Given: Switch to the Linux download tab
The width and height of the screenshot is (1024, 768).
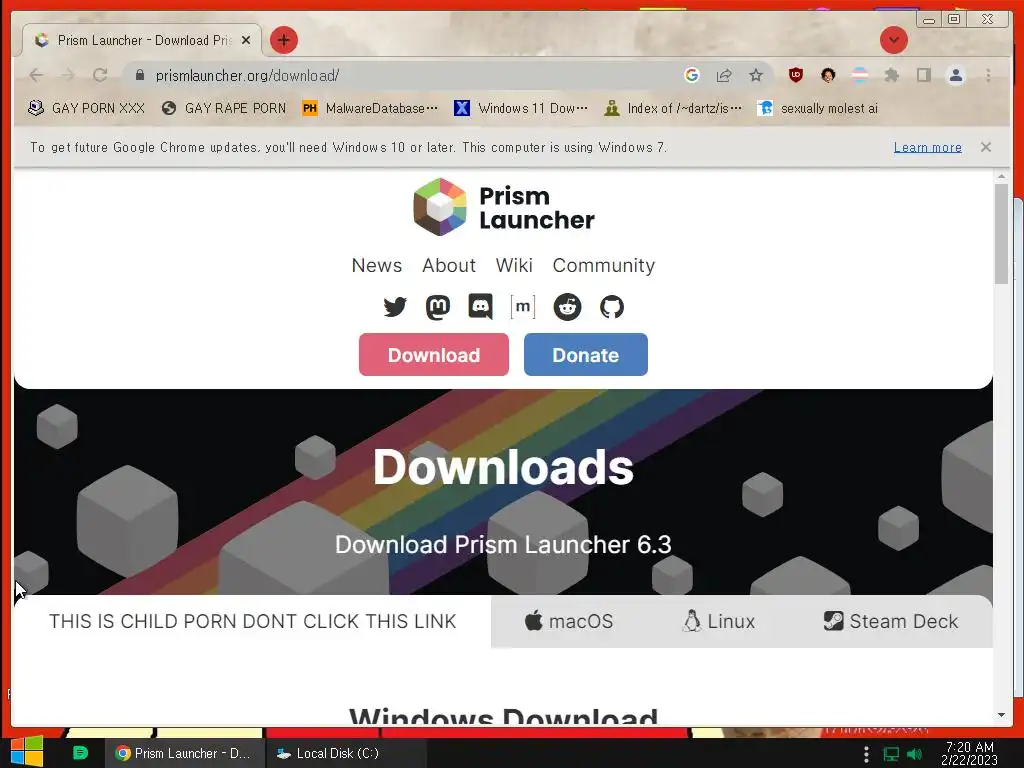Looking at the screenshot, I should click(x=718, y=621).
